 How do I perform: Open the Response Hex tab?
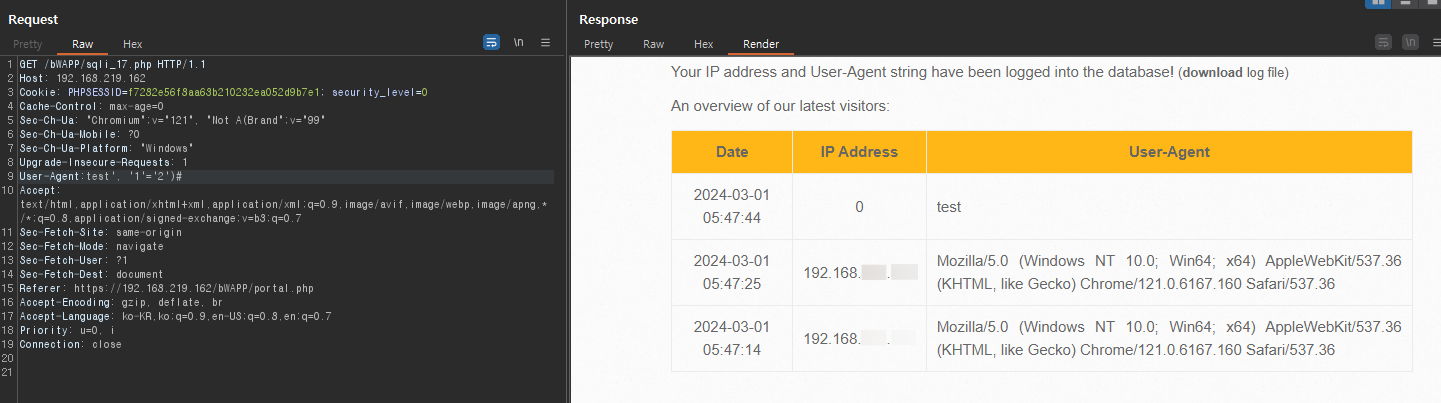click(704, 44)
